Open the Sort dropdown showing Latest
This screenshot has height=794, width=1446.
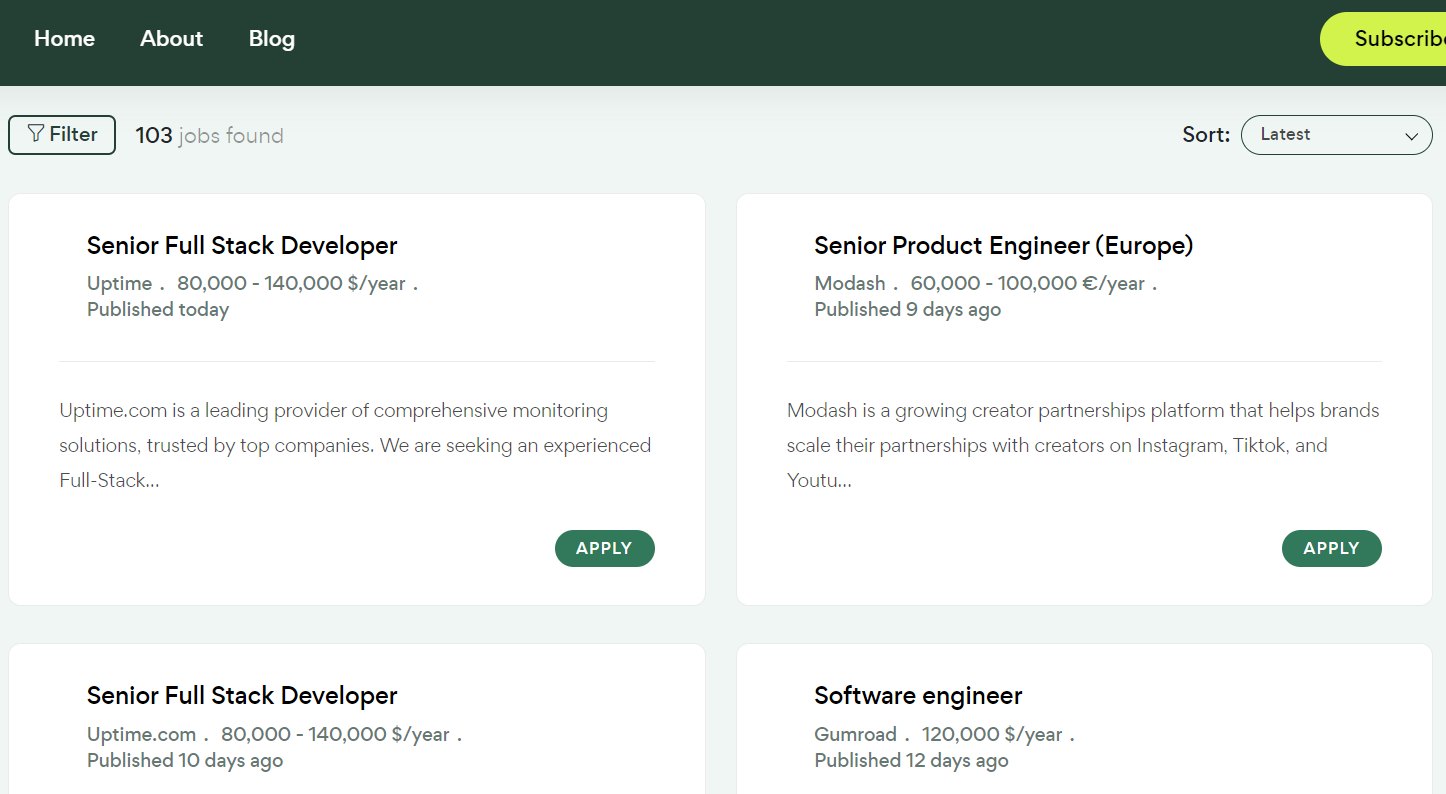point(1336,135)
